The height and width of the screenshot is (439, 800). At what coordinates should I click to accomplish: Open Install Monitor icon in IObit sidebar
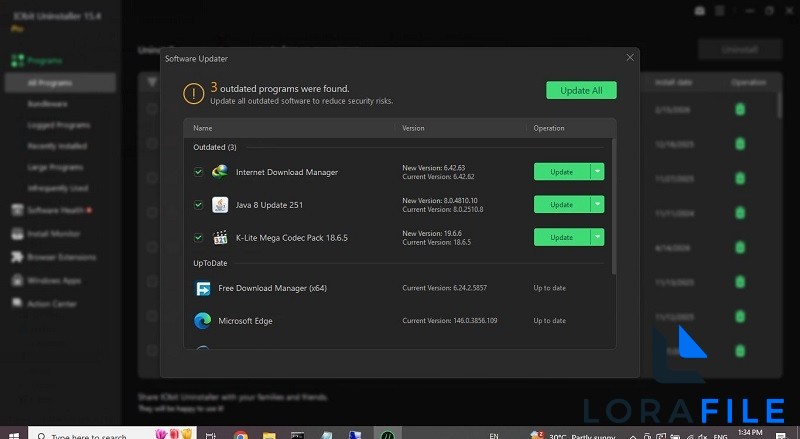click(x=17, y=233)
